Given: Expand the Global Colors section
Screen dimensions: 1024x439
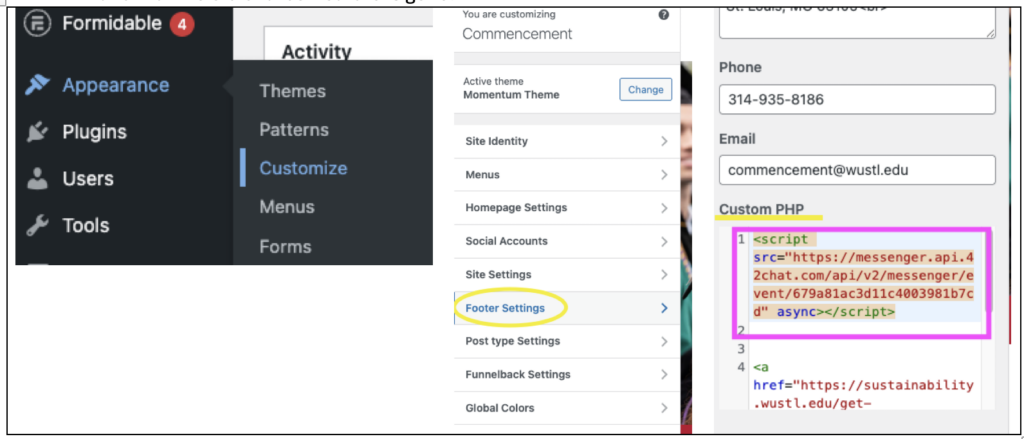Looking at the screenshot, I should (x=566, y=408).
